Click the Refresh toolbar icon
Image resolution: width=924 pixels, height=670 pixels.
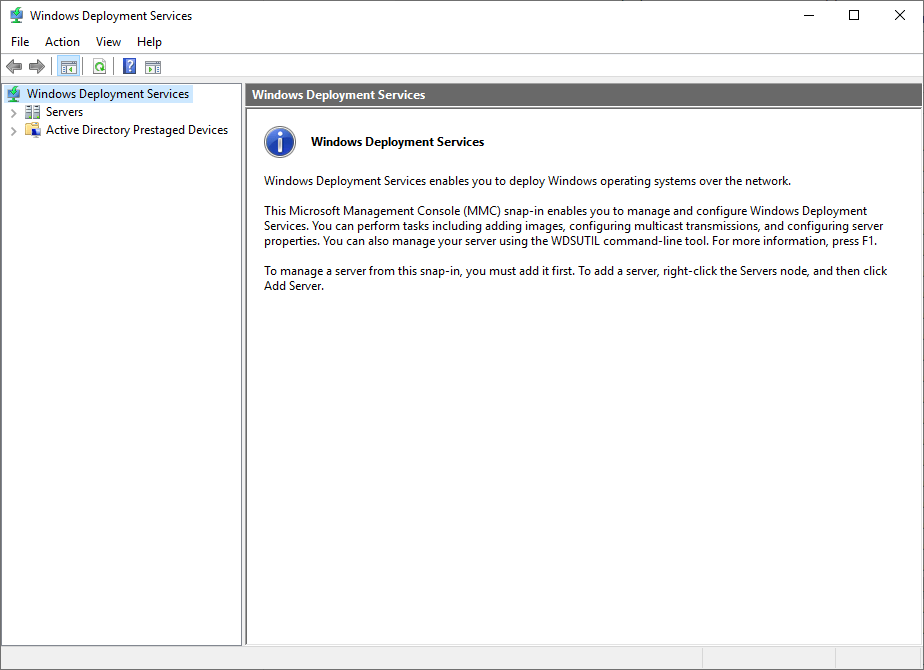99,67
